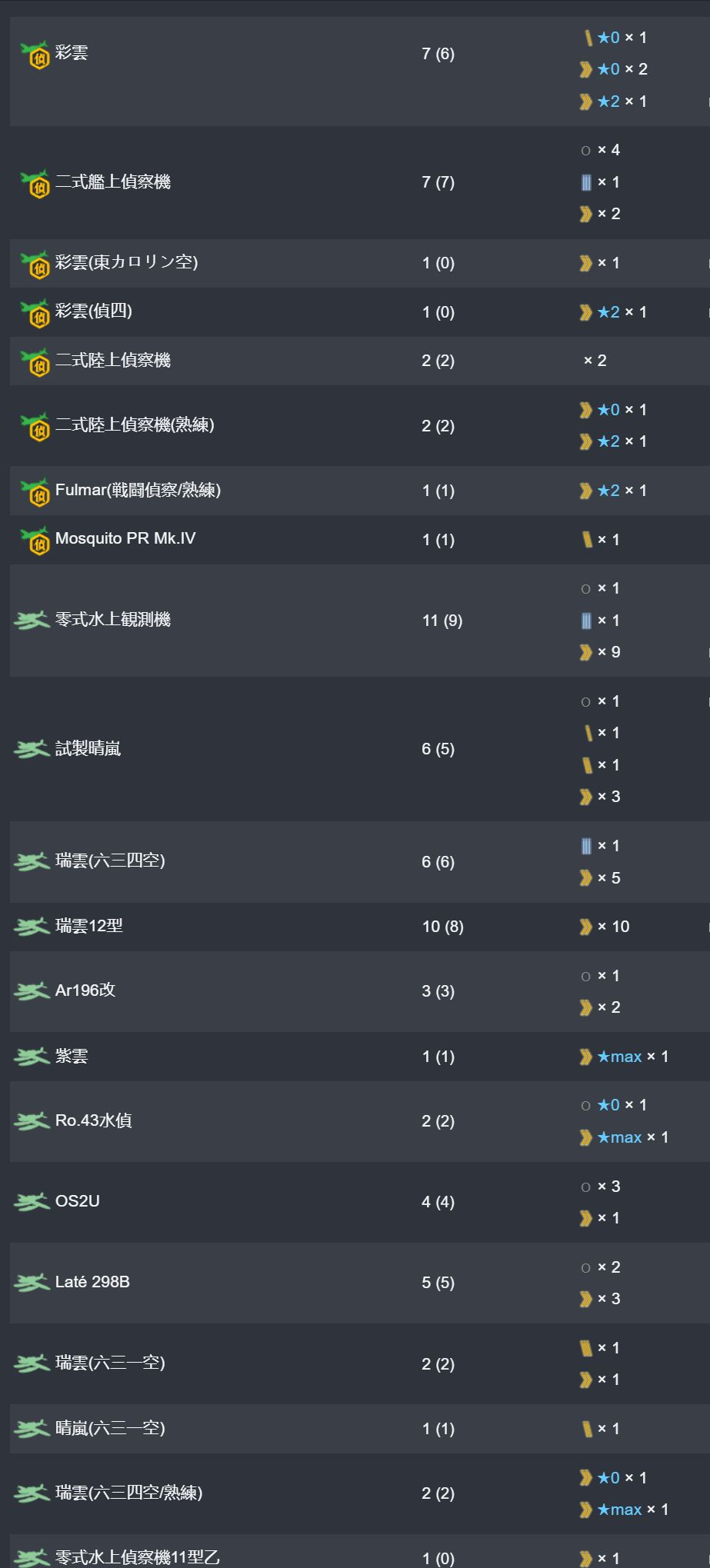
Task: Select the 彩雲(偵四) equipment name
Action: click(x=94, y=311)
